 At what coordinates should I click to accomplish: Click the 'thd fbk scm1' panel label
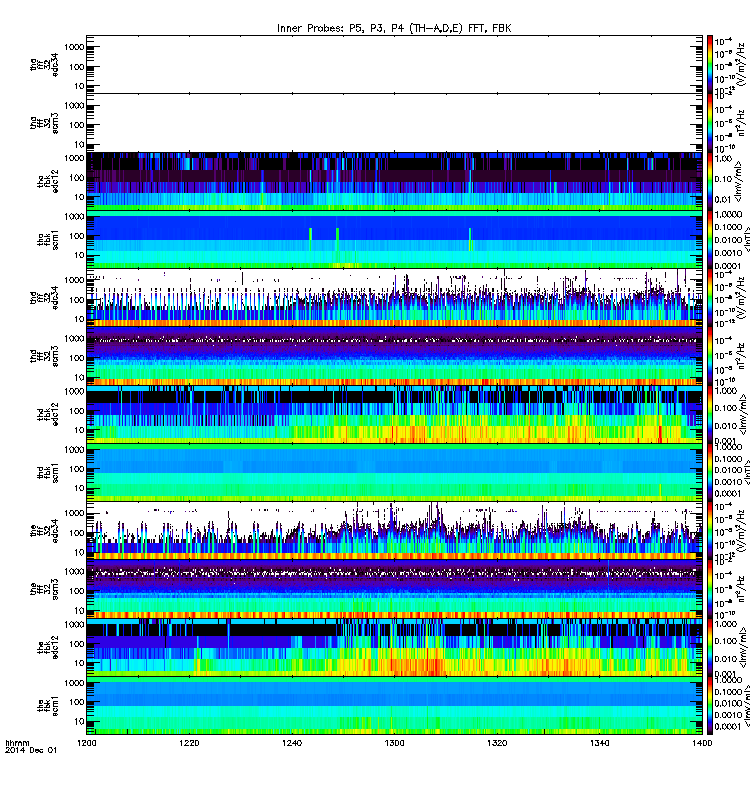48,473
